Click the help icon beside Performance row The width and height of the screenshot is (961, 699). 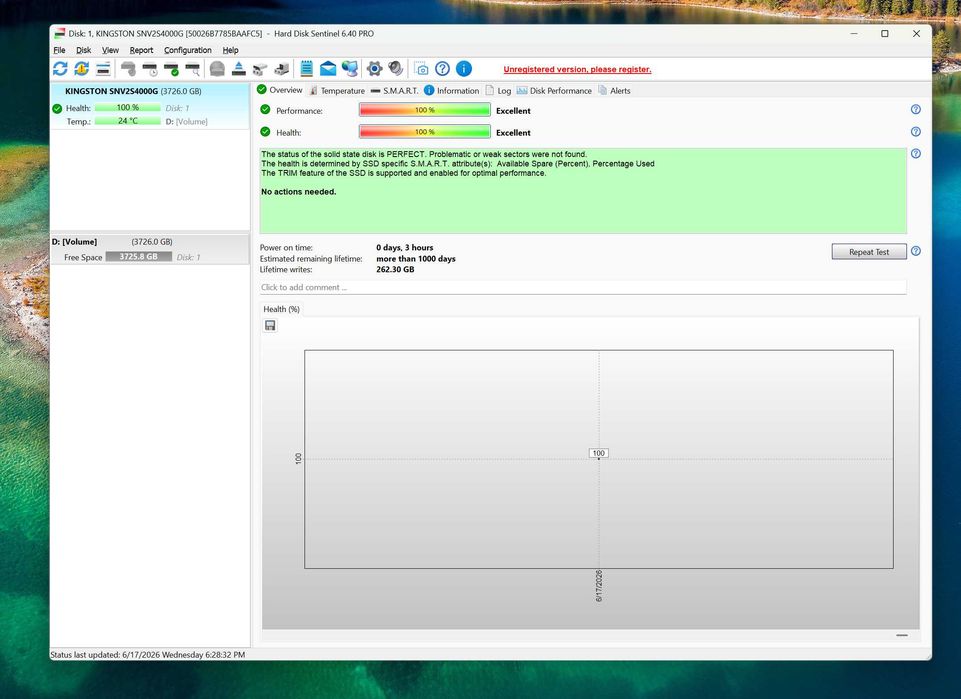[x=916, y=110]
